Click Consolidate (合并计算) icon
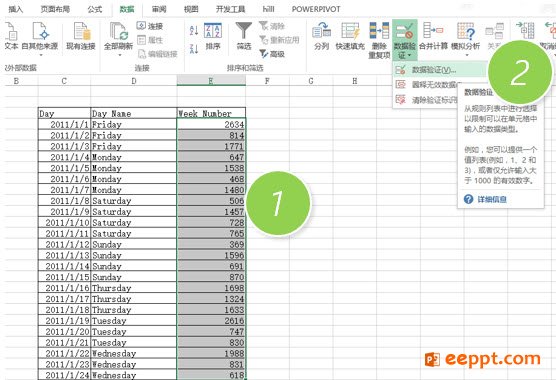 433,31
